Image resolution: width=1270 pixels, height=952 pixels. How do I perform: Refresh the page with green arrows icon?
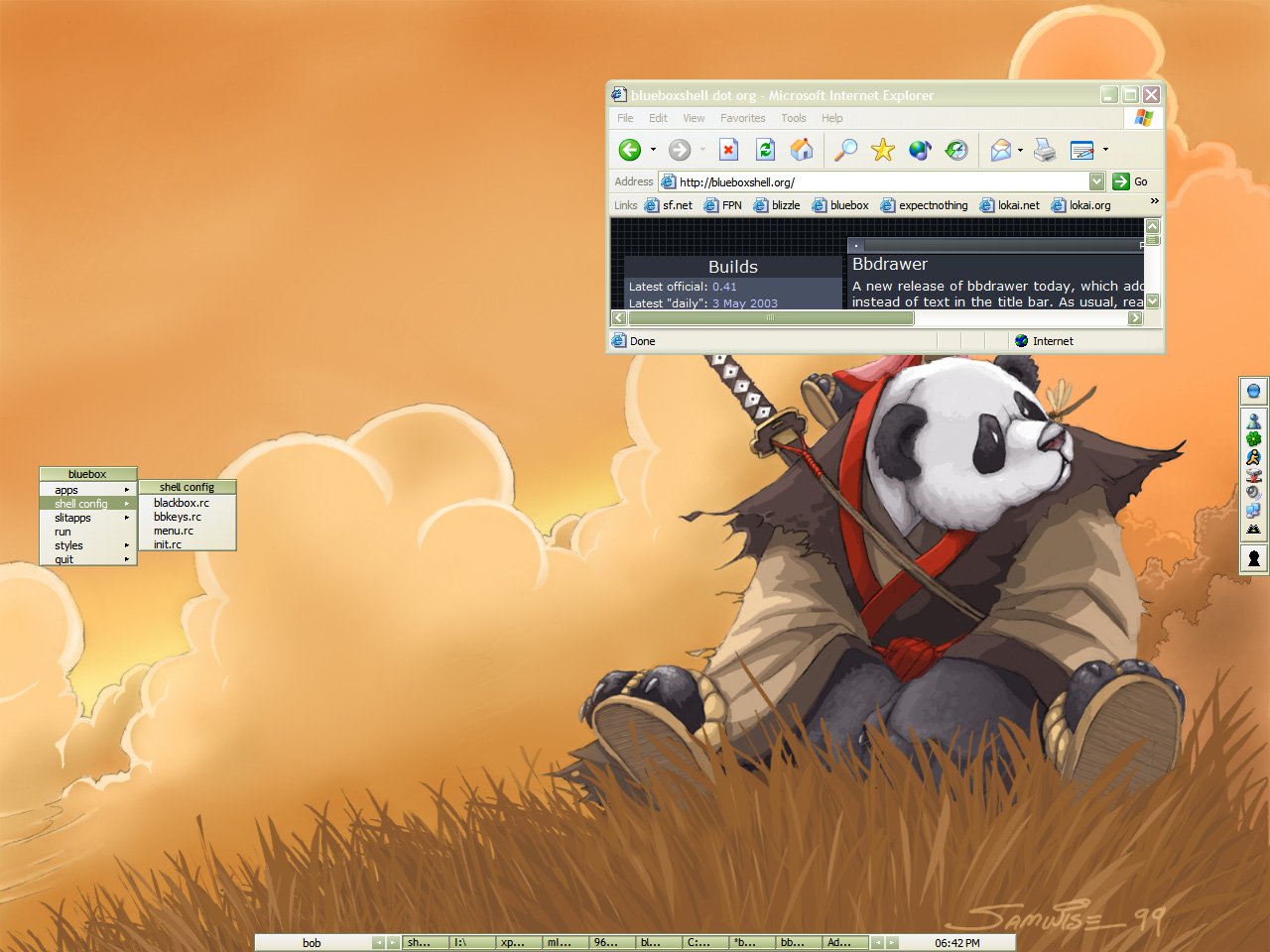point(765,150)
